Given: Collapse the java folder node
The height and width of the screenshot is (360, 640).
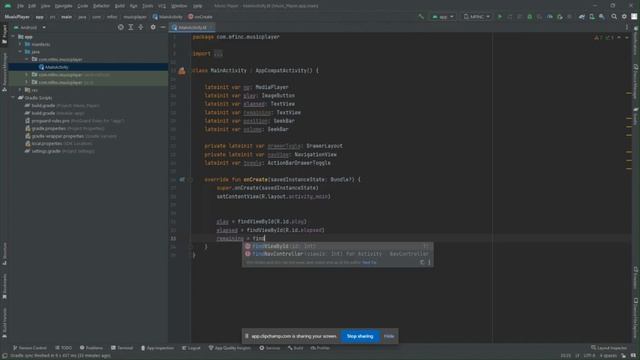Looking at the screenshot, I should tap(20, 52).
